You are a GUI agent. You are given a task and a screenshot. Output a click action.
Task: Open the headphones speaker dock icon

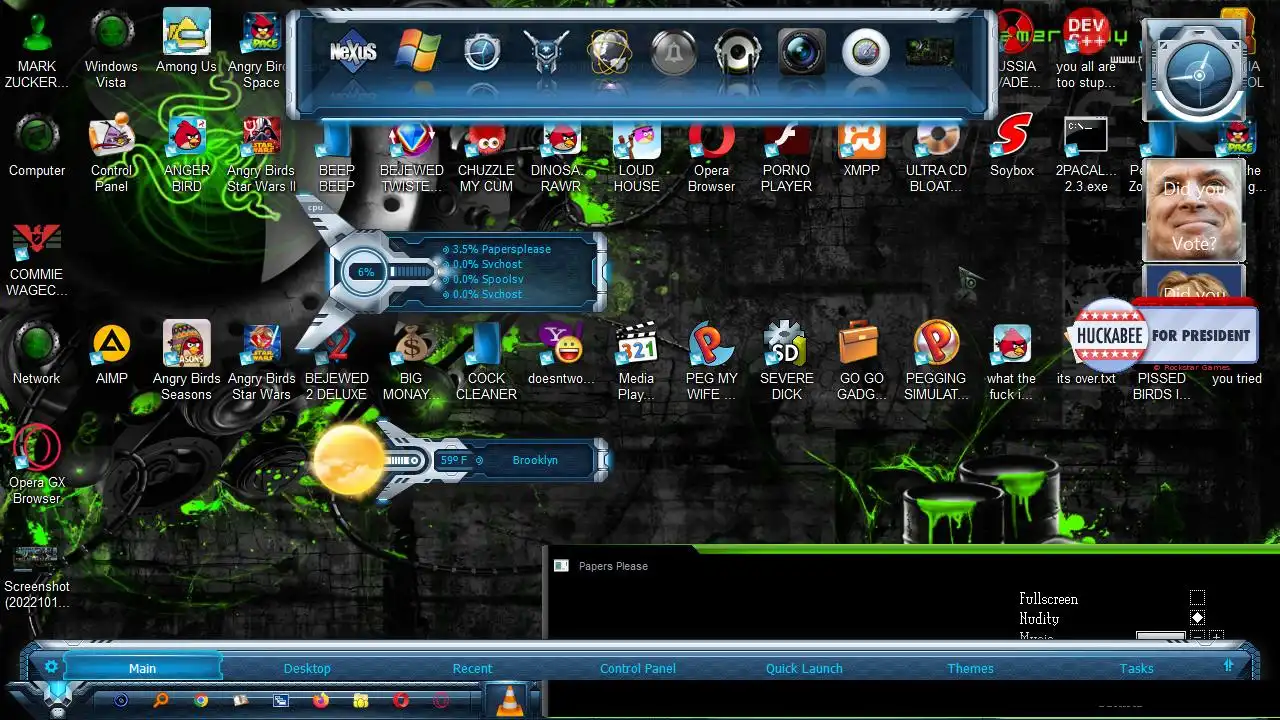737,52
